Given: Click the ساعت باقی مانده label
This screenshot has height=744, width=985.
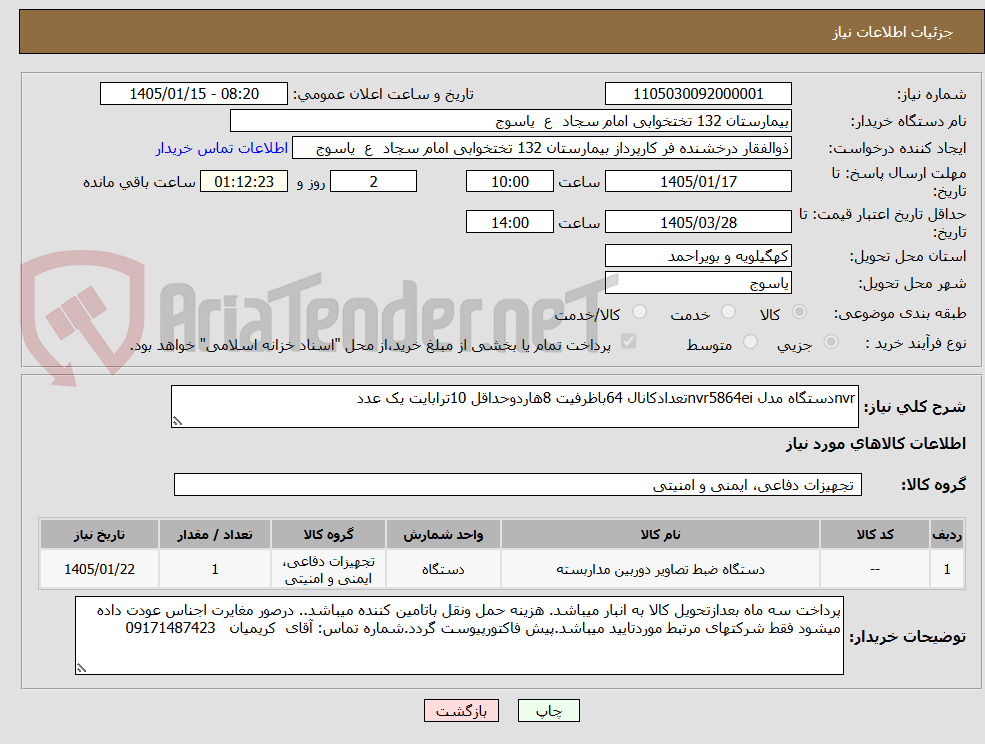Looking at the screenshot, I should point(139,182).
